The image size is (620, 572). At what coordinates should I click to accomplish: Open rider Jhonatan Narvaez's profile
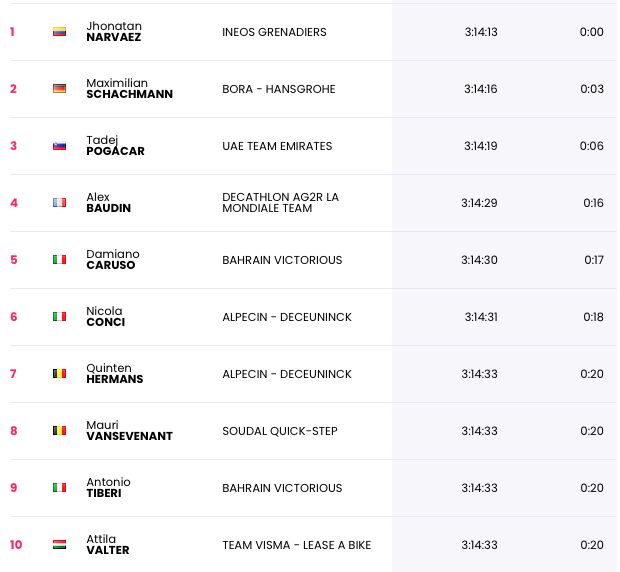point(114,32)
